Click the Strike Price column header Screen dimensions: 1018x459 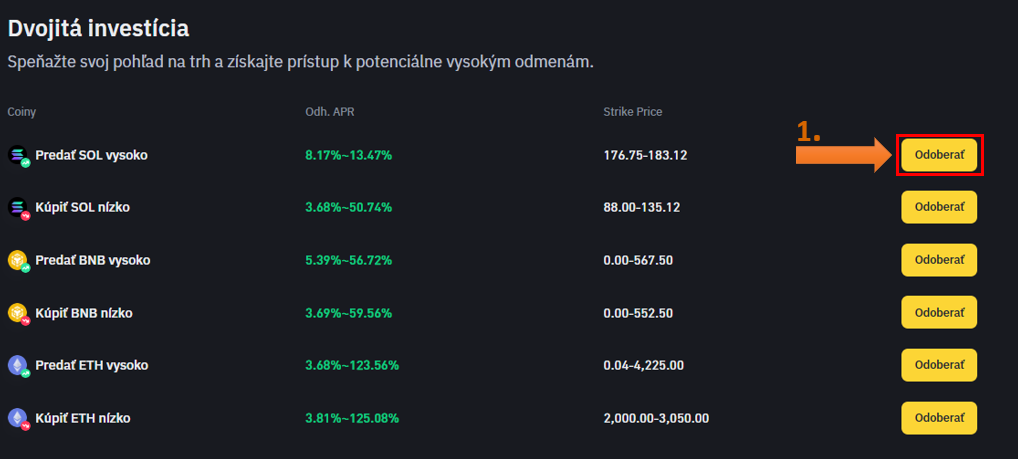tap(632, 112)
